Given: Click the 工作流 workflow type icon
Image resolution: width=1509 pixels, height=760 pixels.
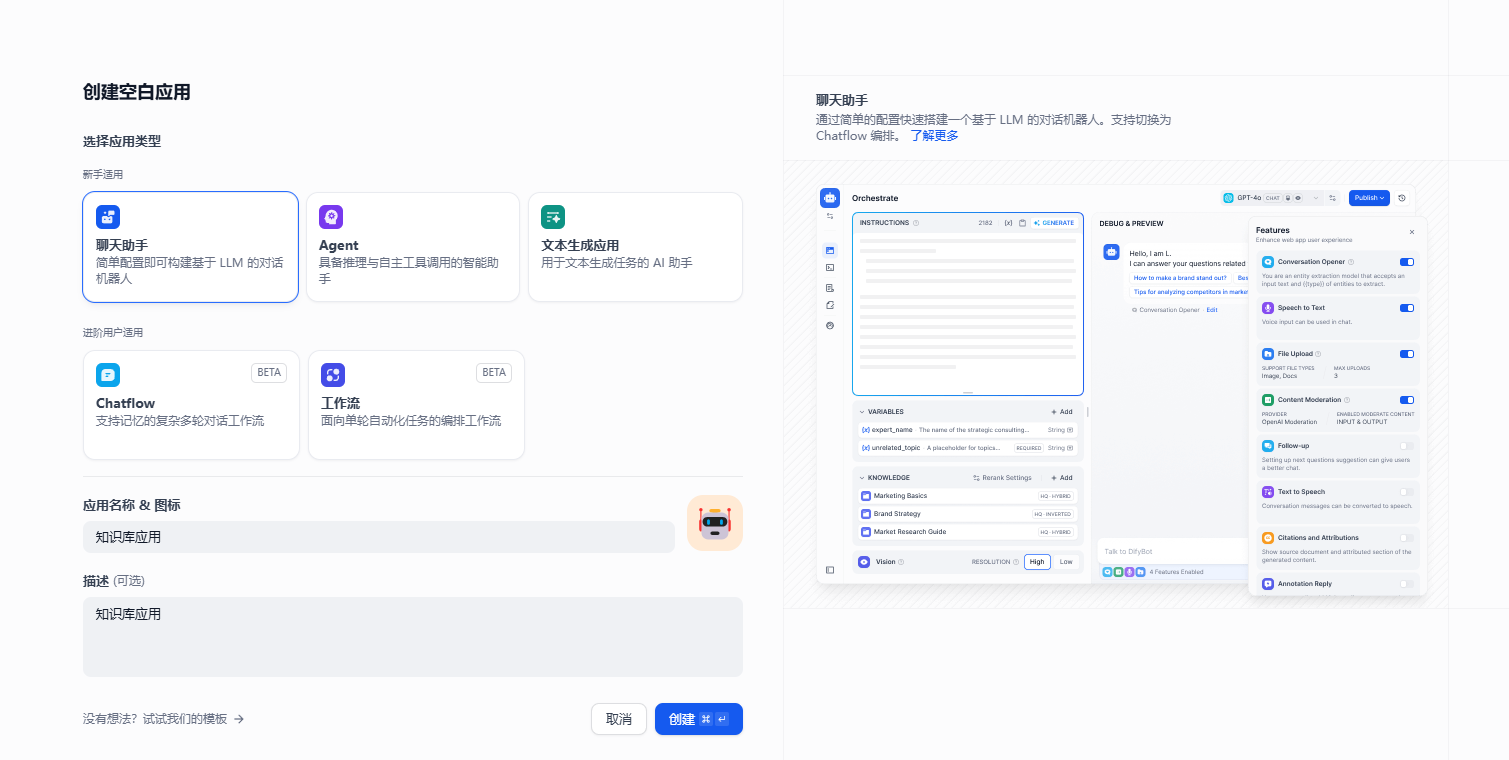Looking at the screenshot, I should (x=333, y=375).
